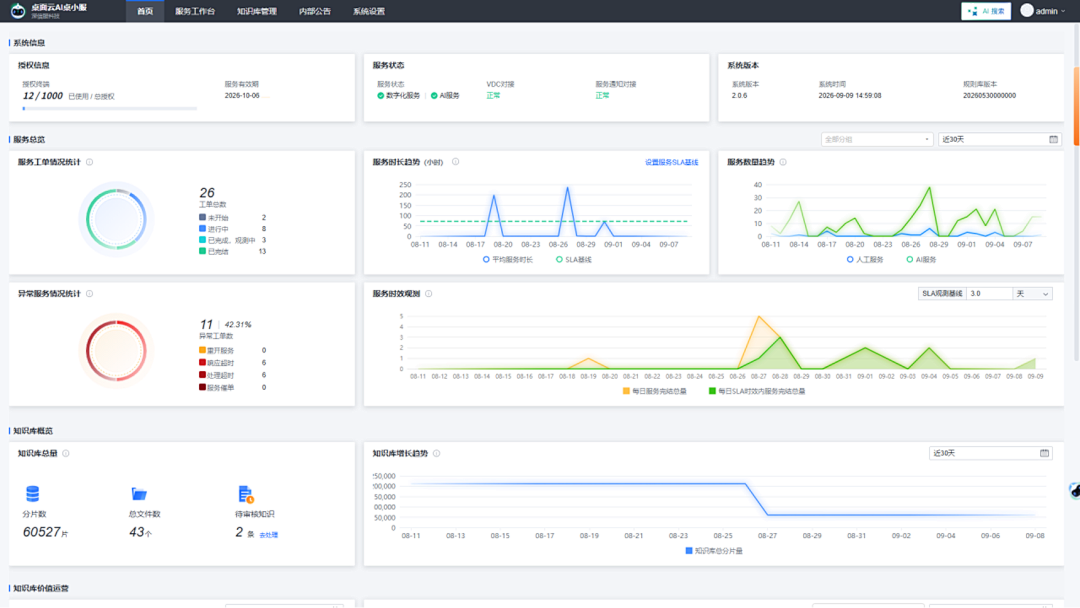Show info icon next to 服务时长趋势
Screen dimensions: 1080x608
(455, 163)
